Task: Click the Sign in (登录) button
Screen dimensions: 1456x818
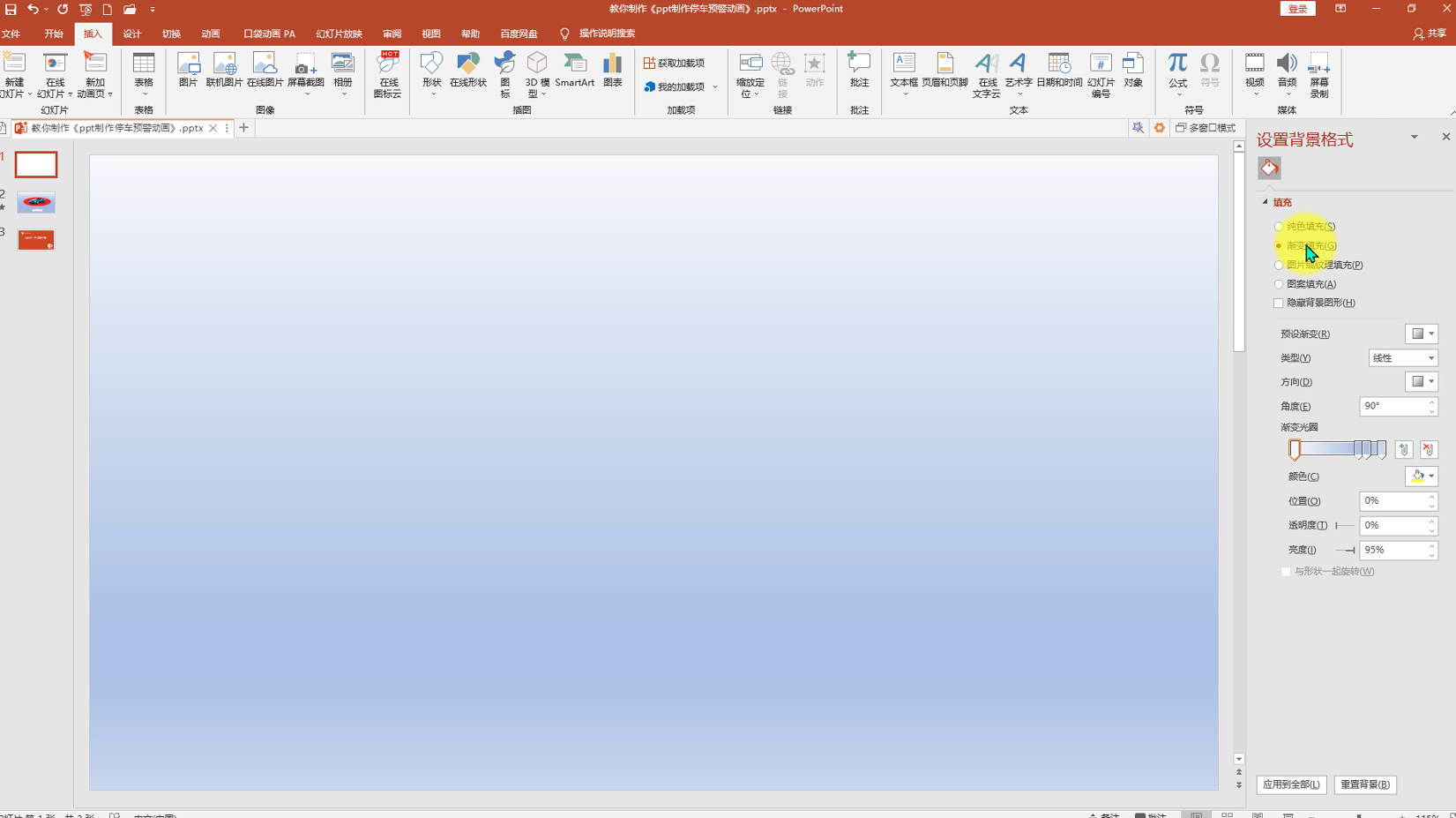Action: 1298,9
